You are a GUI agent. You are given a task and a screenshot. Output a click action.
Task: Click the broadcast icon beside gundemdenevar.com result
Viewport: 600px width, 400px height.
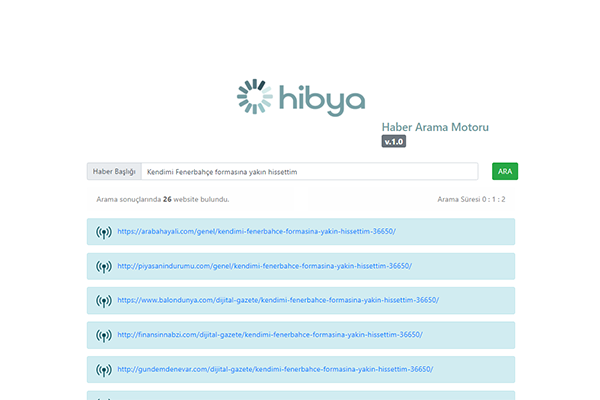[103, 369]
